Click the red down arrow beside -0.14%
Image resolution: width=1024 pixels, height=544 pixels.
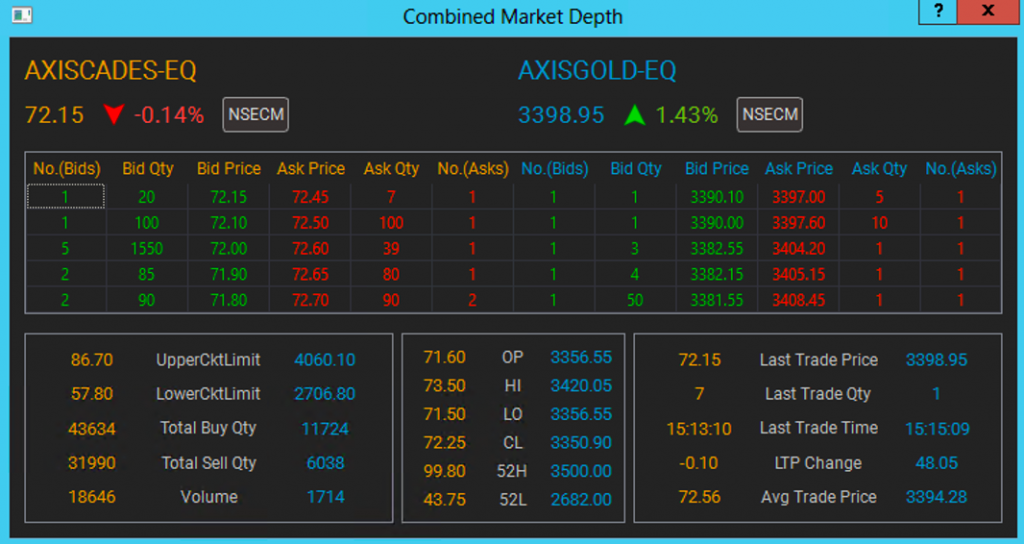point(114,115)
